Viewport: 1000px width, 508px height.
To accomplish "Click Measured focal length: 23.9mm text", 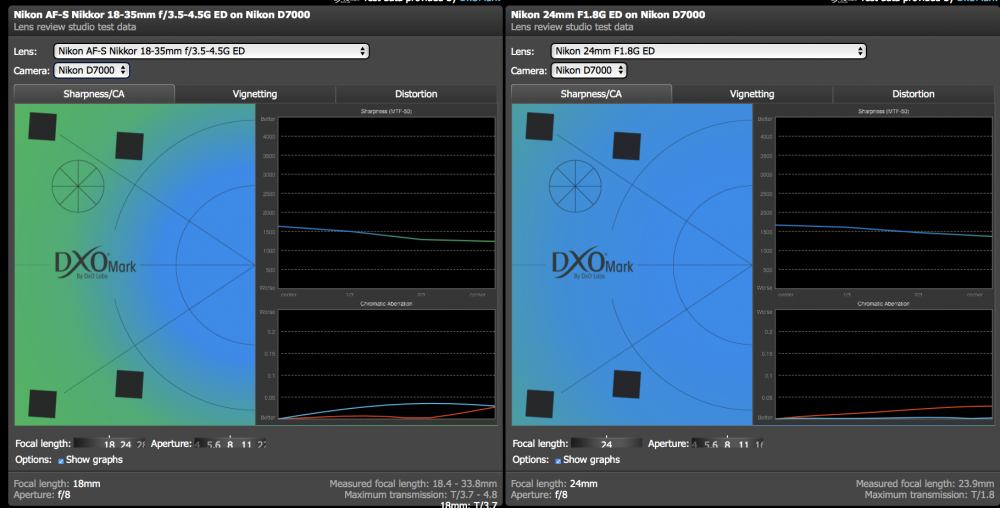I will [x=924, y=484].
